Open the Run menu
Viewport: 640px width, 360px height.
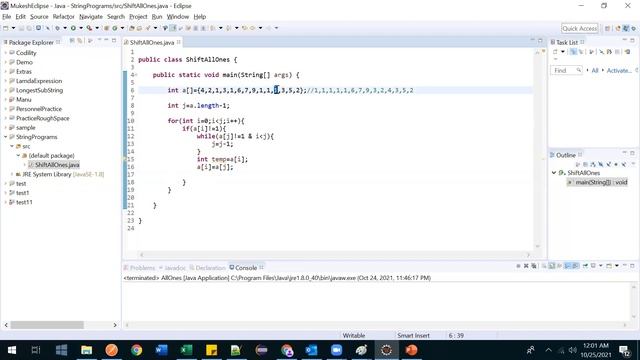[x=157, y=17]
